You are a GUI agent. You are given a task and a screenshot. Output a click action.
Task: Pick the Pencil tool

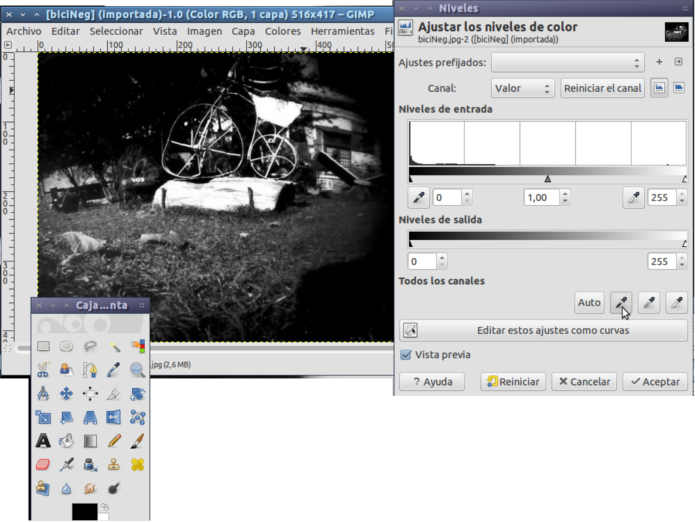(x=114, y=440)
